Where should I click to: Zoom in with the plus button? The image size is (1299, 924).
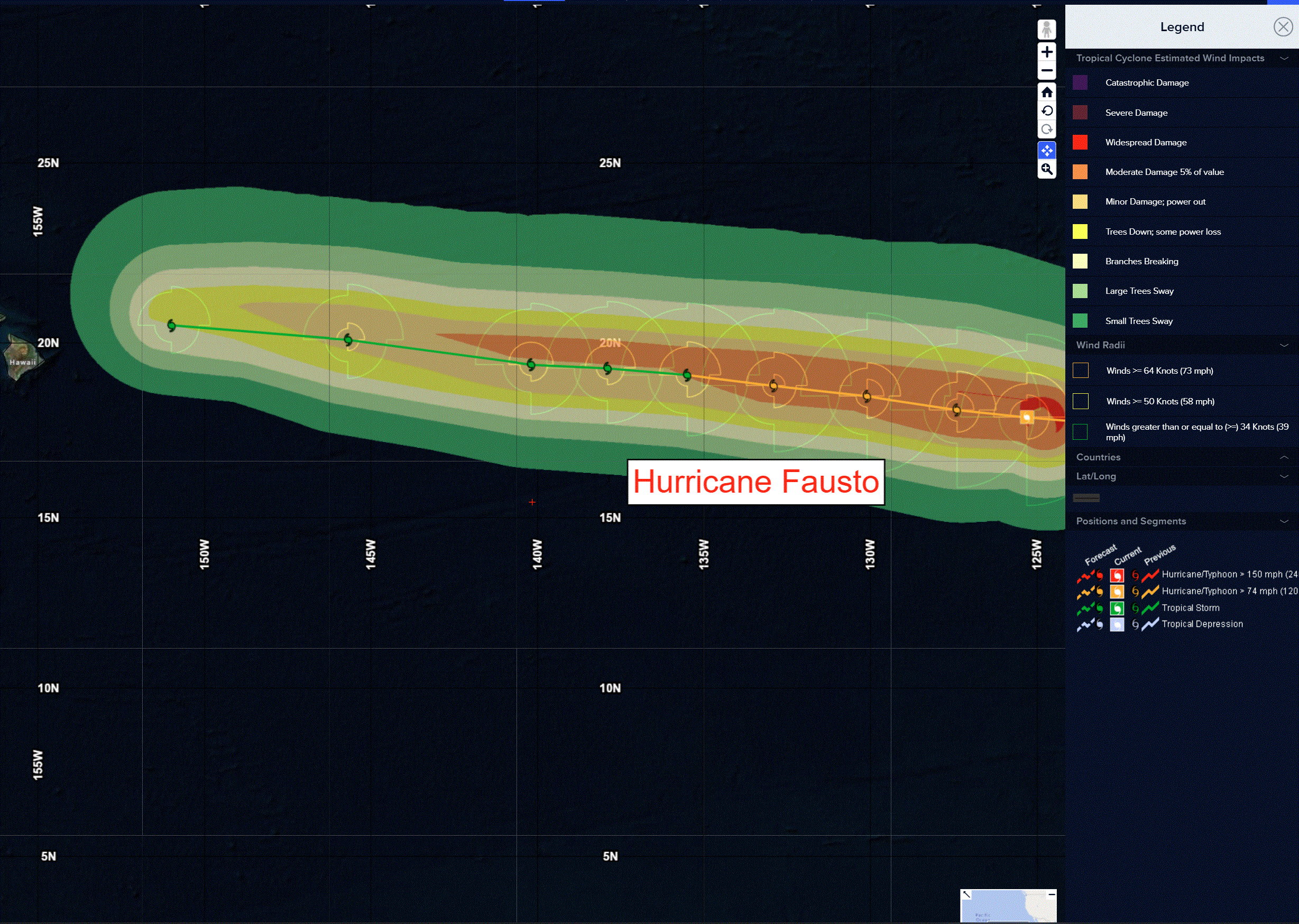(x=1046, y=52)
